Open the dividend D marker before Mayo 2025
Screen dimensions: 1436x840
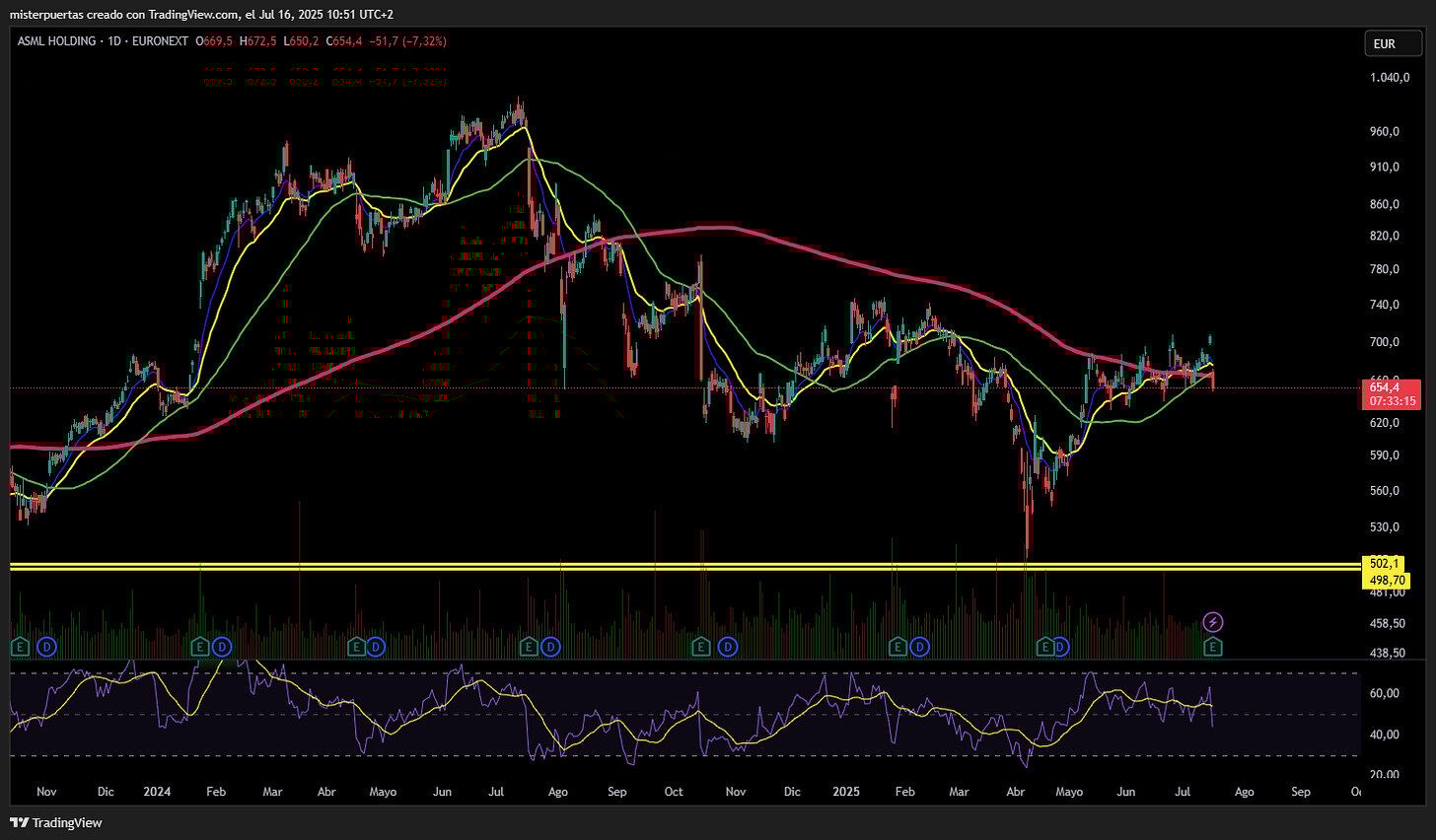tap(1062, 647)
